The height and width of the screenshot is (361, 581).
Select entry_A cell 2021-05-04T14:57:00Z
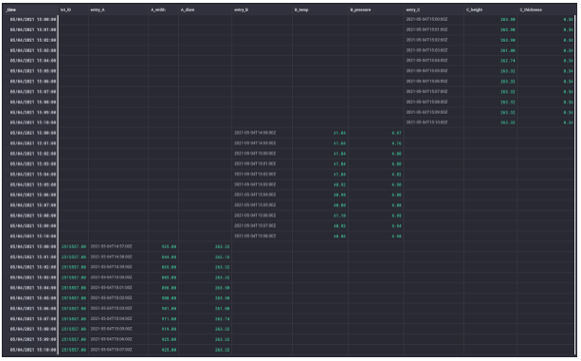(x=111, y=246)
